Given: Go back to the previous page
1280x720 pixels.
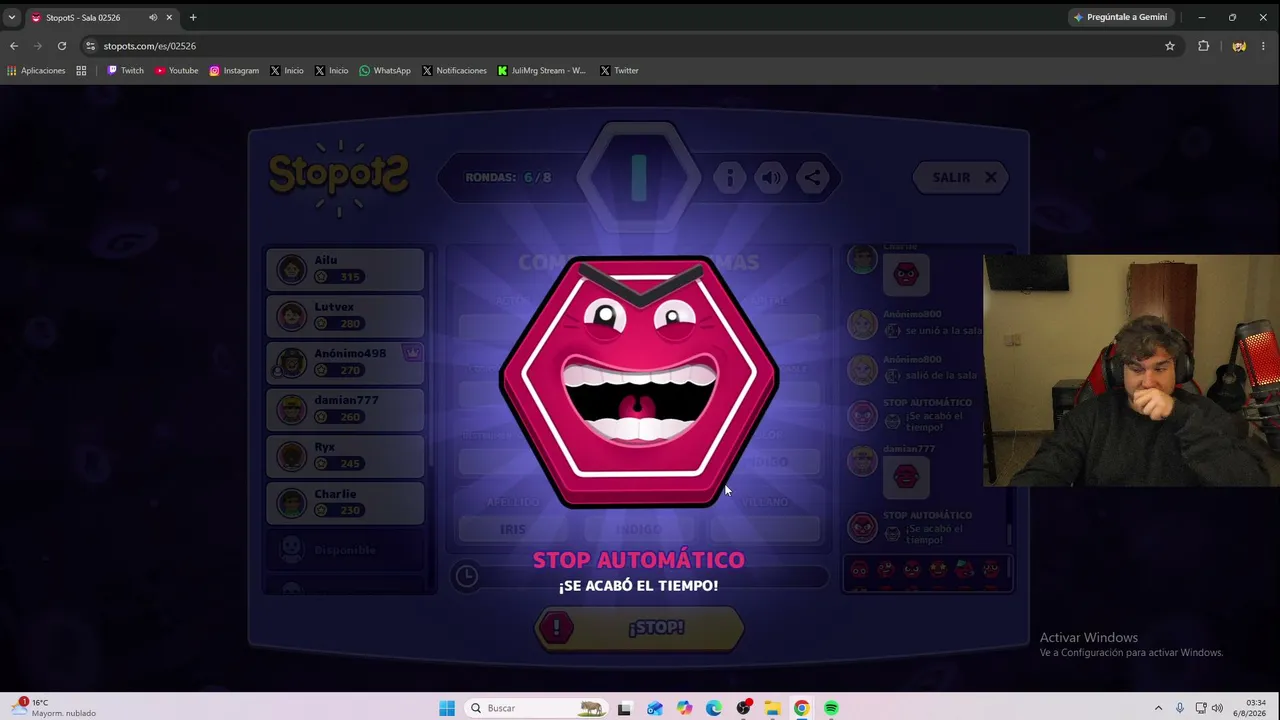Looking at the screenshot, I should click(x=14, y=46).
